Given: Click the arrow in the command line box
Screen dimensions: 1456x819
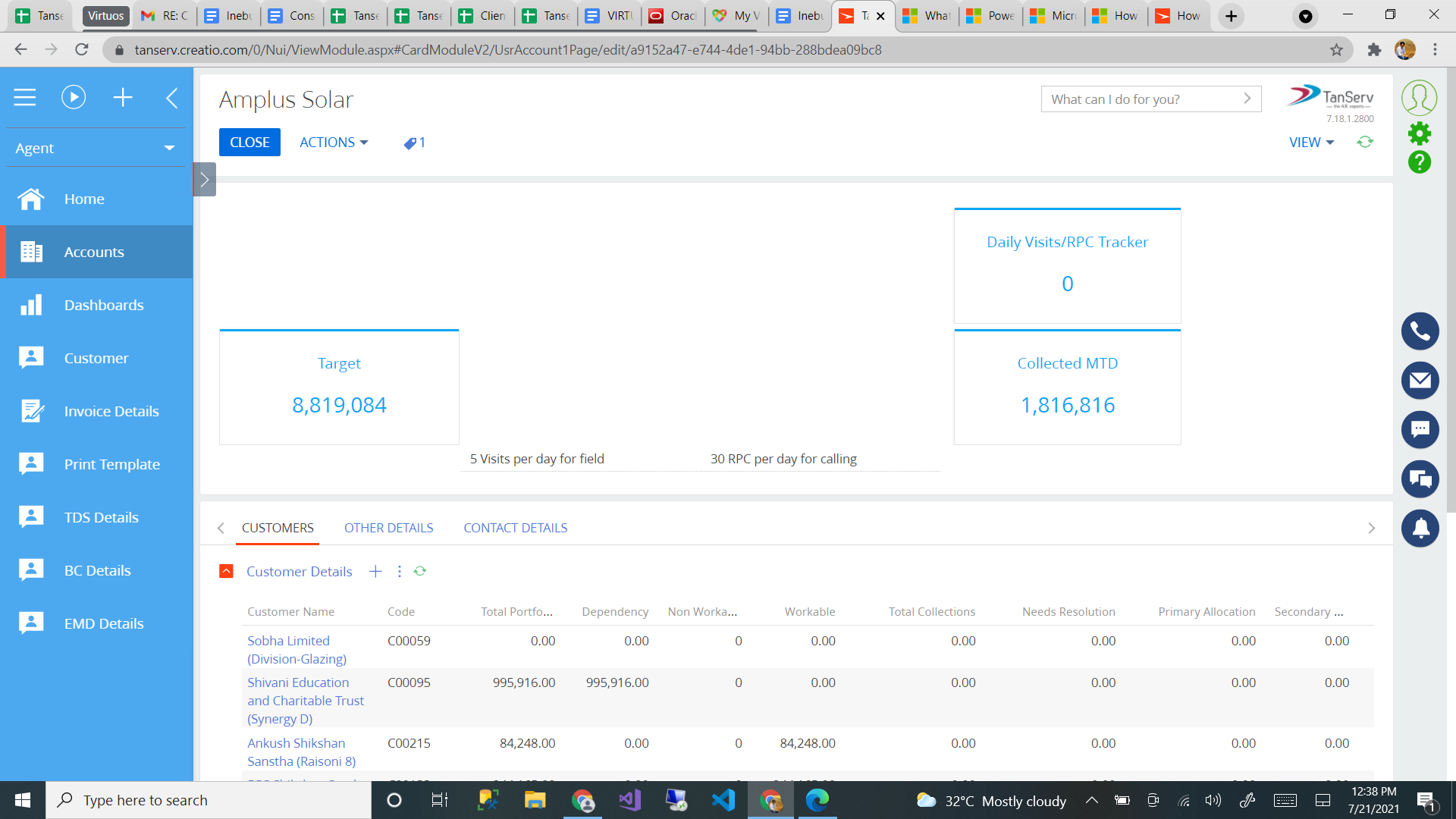Looking at the screenshot, I should pos(1247,99).
